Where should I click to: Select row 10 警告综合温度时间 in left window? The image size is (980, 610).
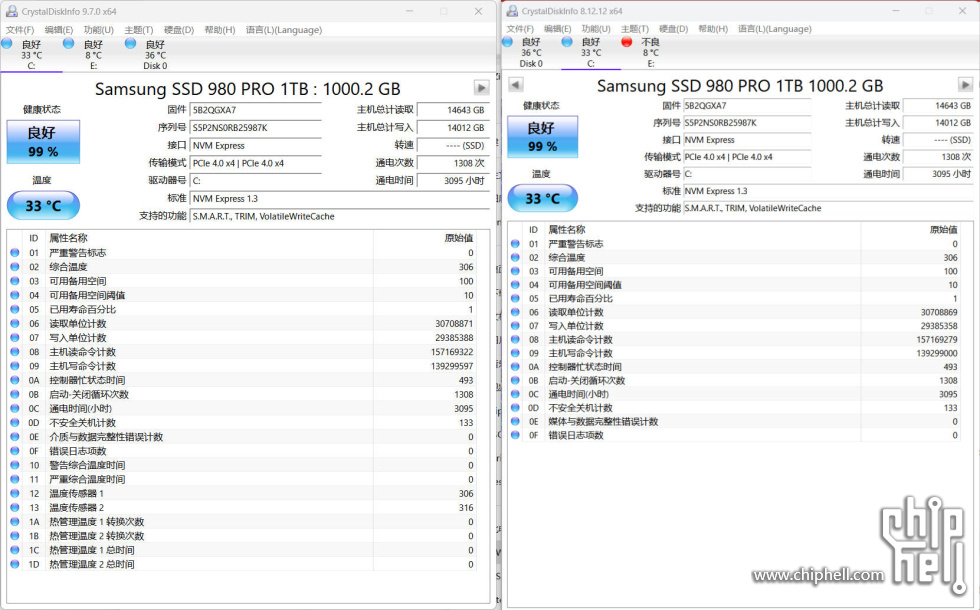coord(242,465)
